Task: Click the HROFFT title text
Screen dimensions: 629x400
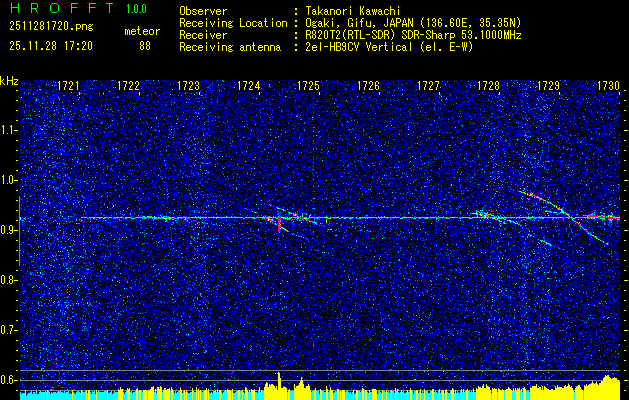Action: tap(62, 8)
